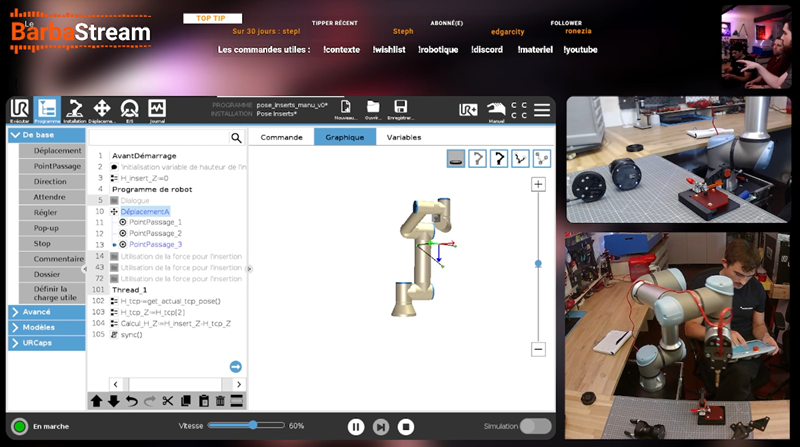Expand the Avancé section
800x447 pixels.
click(47, 312)
